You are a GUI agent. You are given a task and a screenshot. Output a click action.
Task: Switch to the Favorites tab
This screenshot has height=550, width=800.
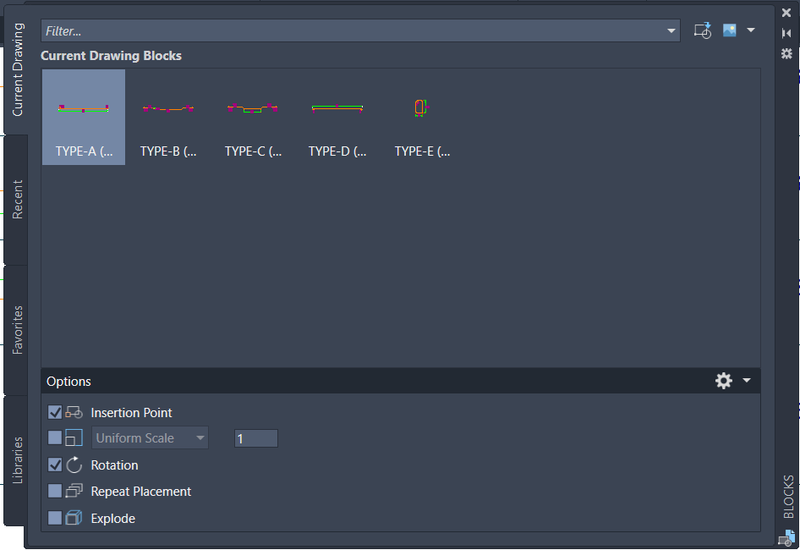click(17, 330)
